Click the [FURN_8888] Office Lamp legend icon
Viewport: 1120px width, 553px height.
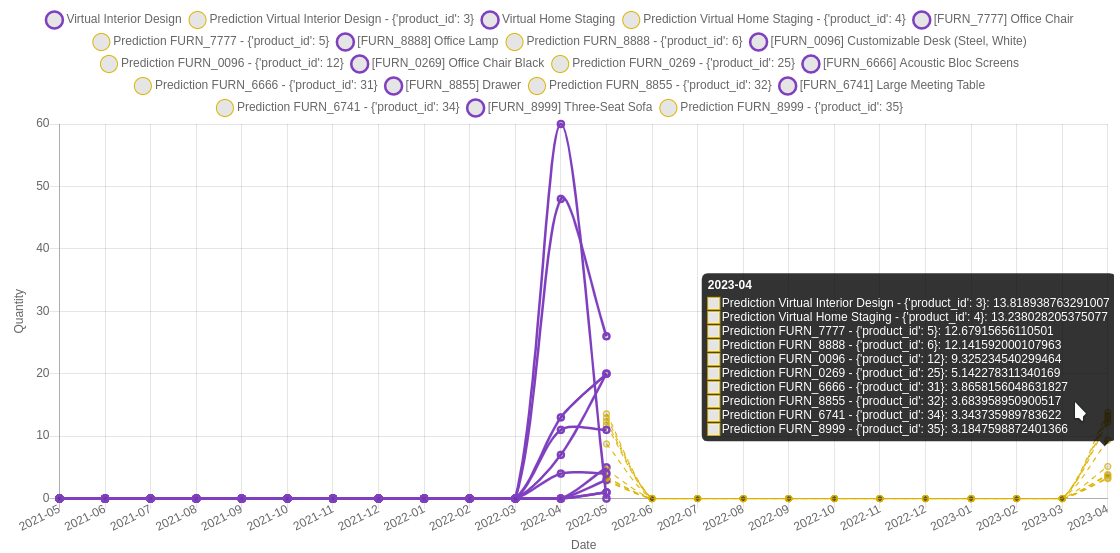tap(345, 42)
